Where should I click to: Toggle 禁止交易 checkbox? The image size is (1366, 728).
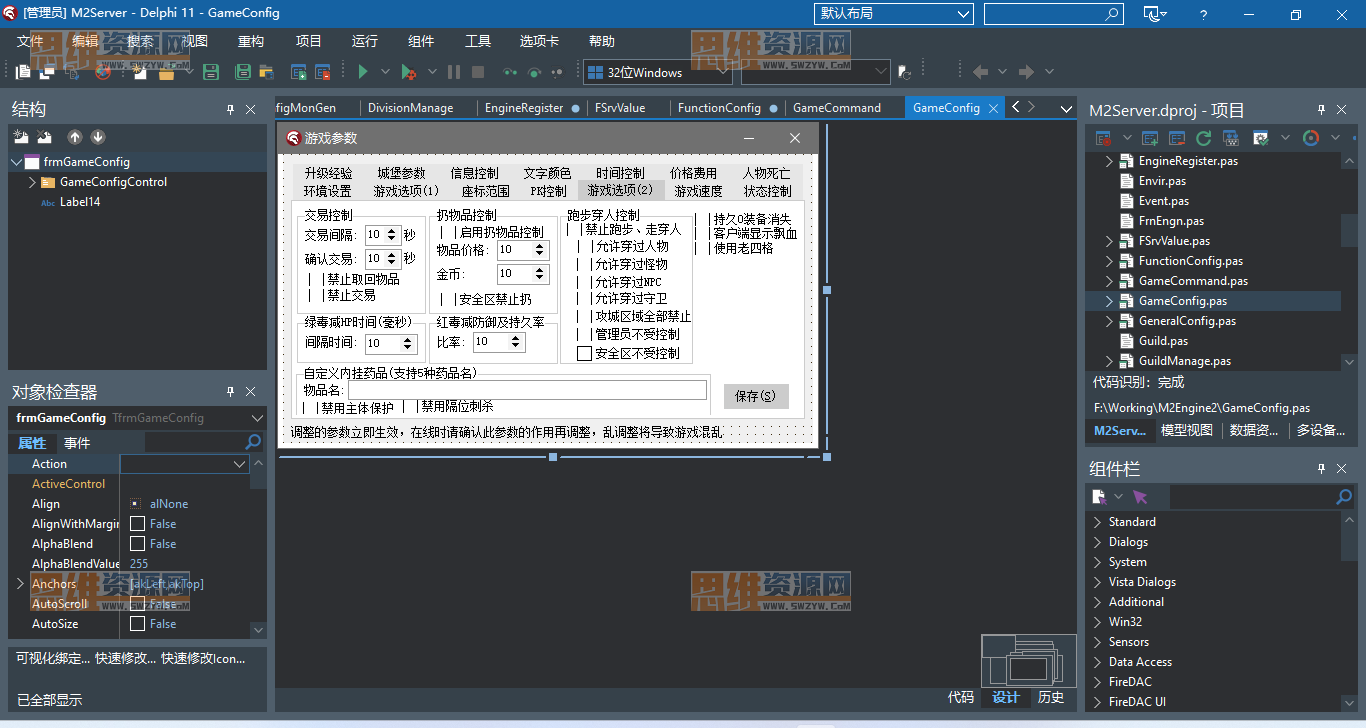pos(316,295)
